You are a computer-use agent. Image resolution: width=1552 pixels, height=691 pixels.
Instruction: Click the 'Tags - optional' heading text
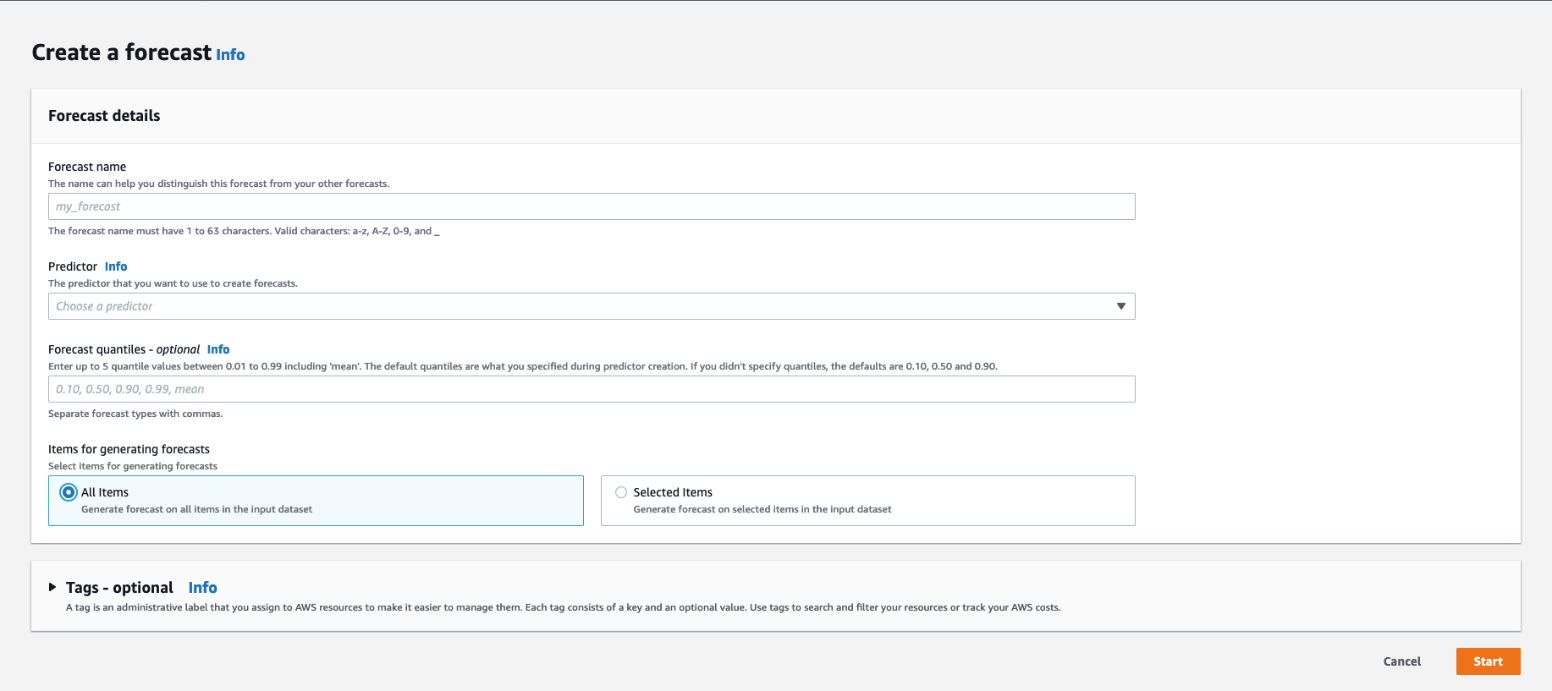tap(120, 588)
